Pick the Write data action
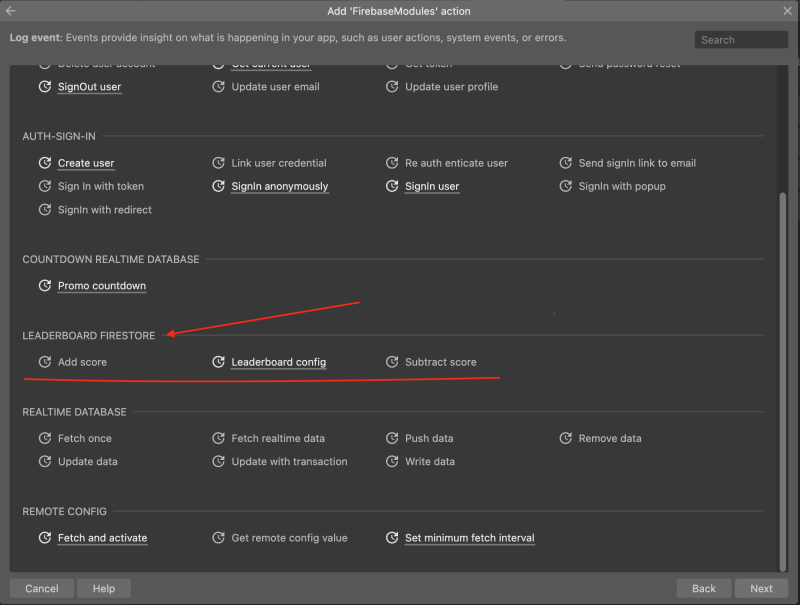 tap(430, 462)
